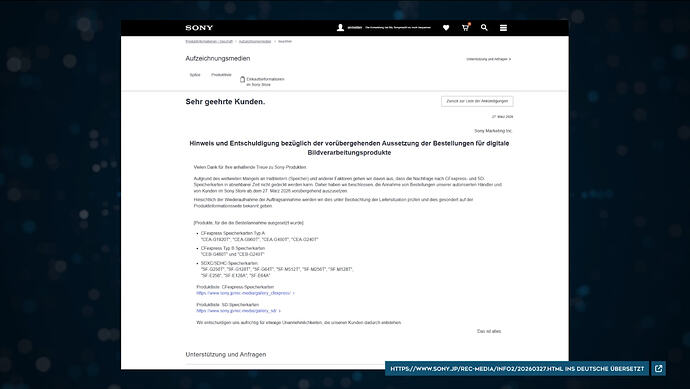Open the wishlist heart icon

click(446, 28)
